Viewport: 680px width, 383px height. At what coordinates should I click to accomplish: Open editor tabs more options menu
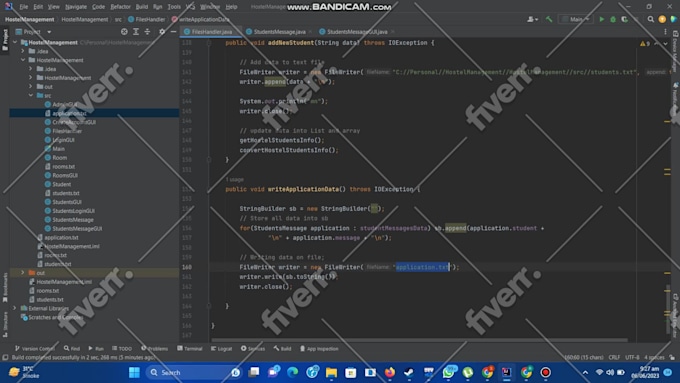pos(665,32)
